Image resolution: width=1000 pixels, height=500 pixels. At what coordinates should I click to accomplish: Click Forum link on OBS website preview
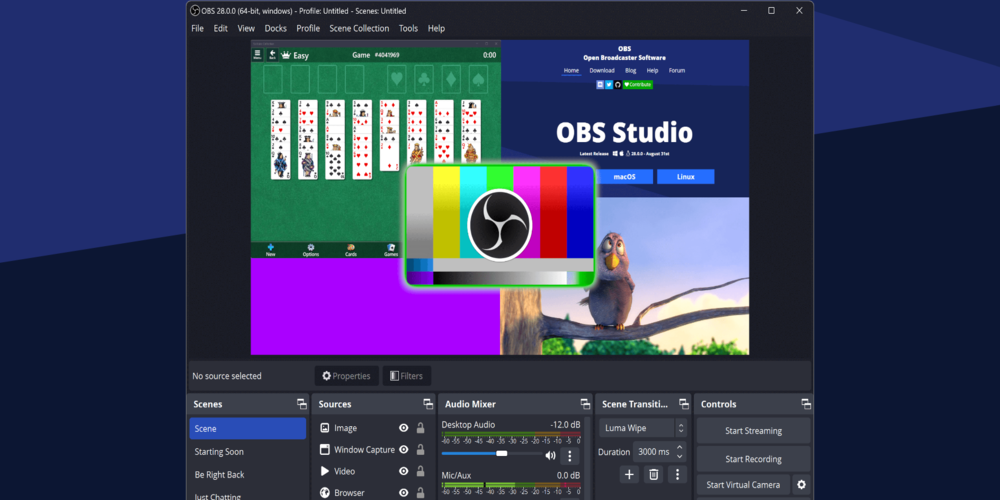tap(677, 71)
